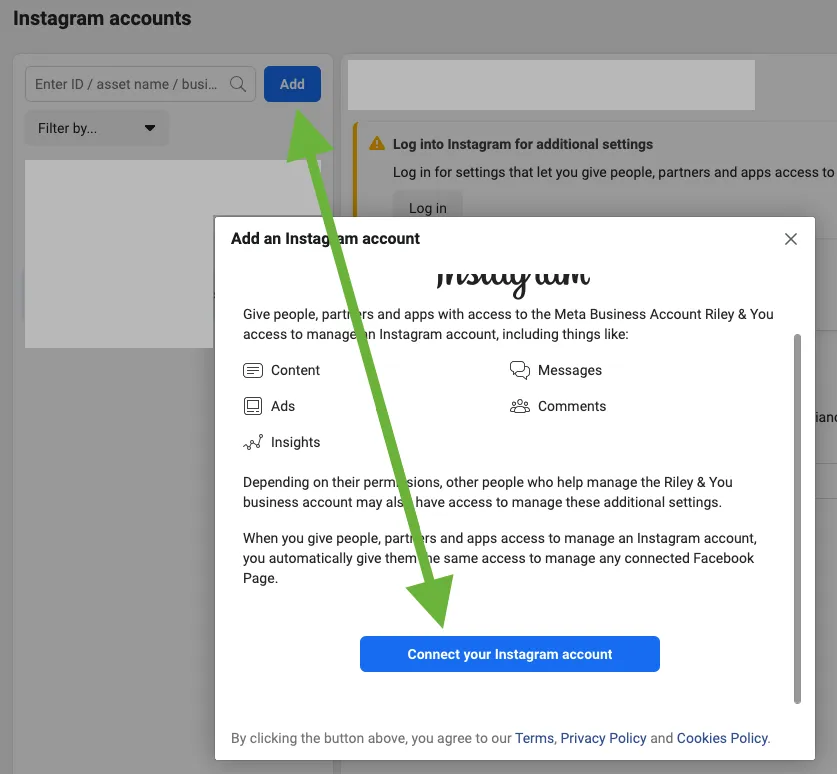
Task: Click the 'Messages' label
Action: click(x=570, y=370)
